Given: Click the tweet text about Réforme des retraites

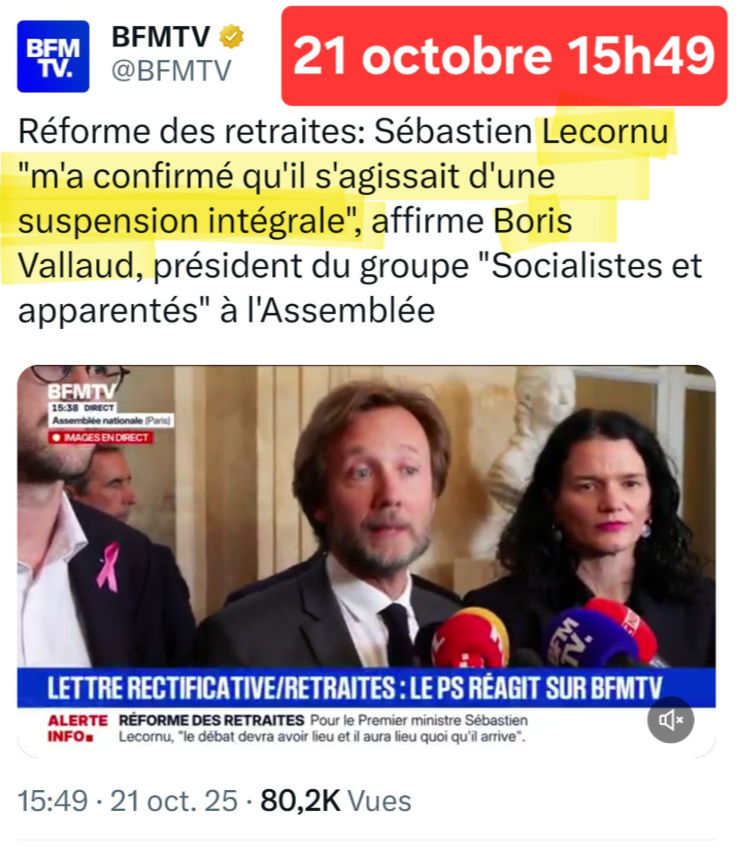Looking at the screenshot, I should pos(360,221).
